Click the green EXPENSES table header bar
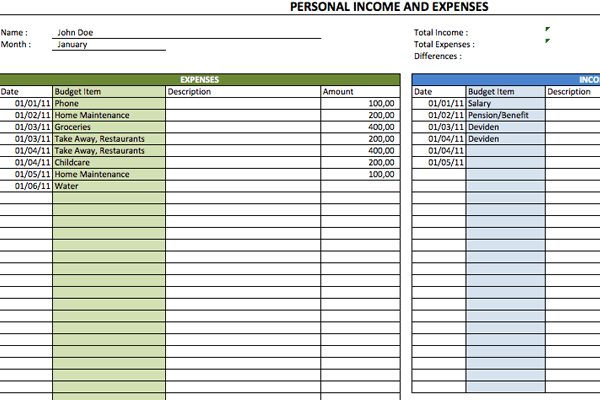 pyautogui.click(x=199, y=79)
